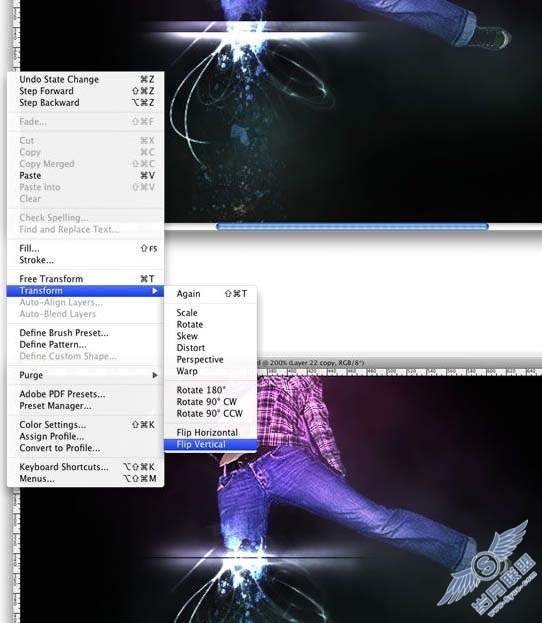Select Rotate 90° CW
The height and width of the screenshot is (623, 542).
click(210, 402)
